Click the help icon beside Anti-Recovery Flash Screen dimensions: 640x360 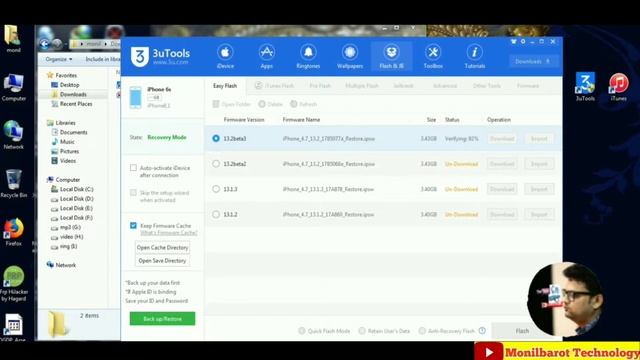point(482,331)
